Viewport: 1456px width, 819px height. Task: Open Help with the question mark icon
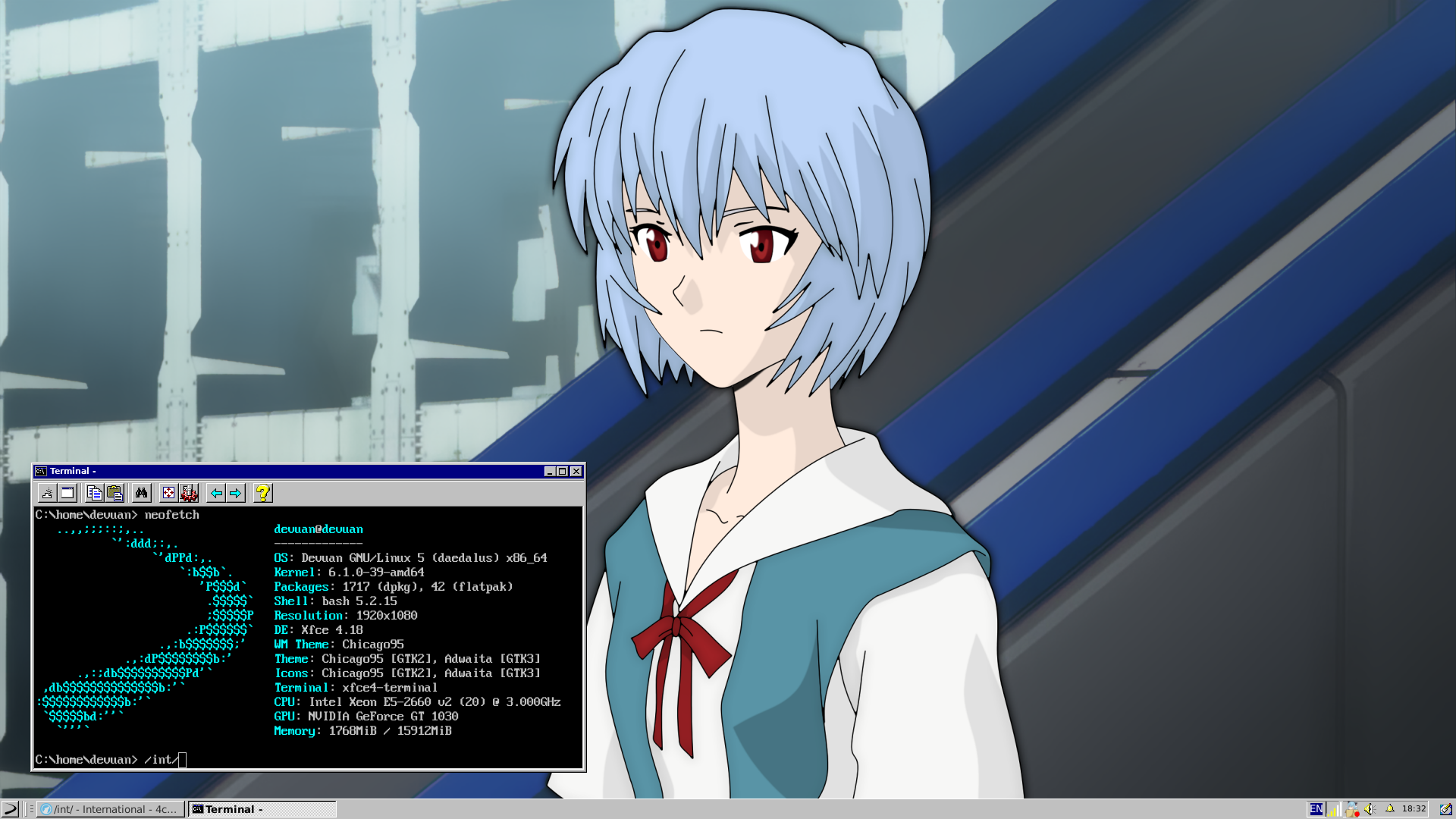(x=262, y=493)
